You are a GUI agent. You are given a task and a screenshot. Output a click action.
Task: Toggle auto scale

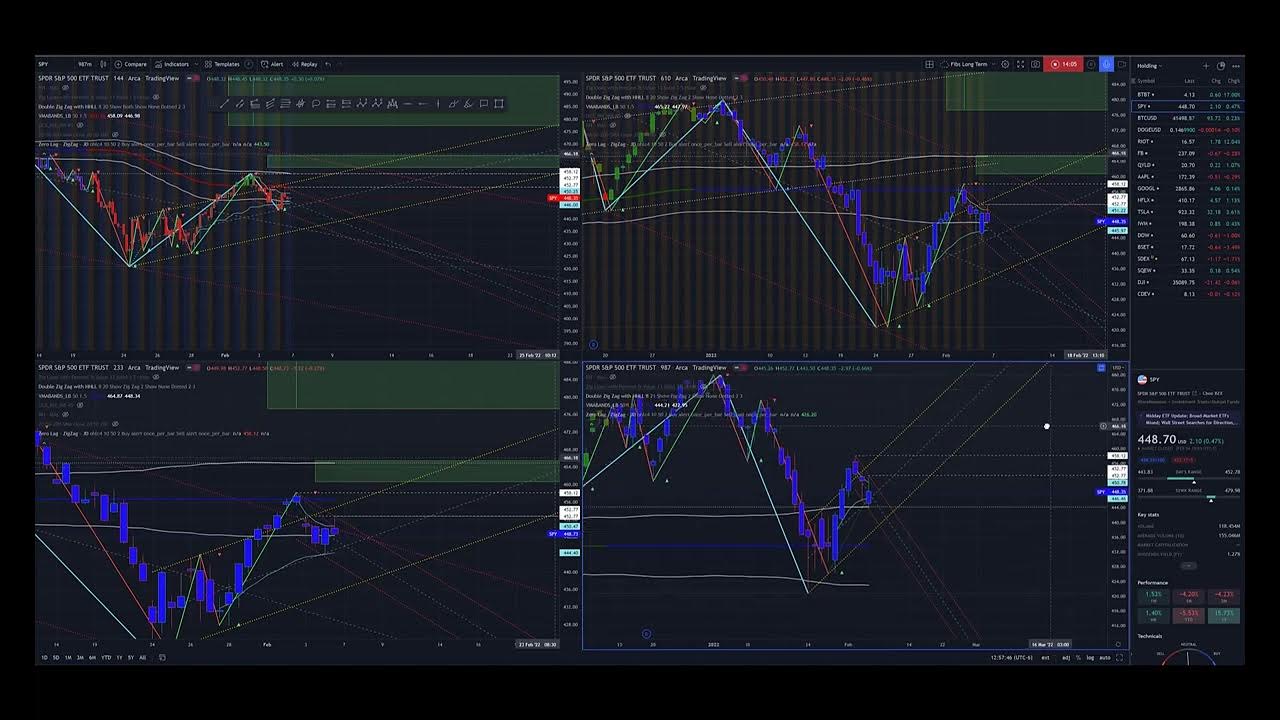click(x=1105, y=657)
